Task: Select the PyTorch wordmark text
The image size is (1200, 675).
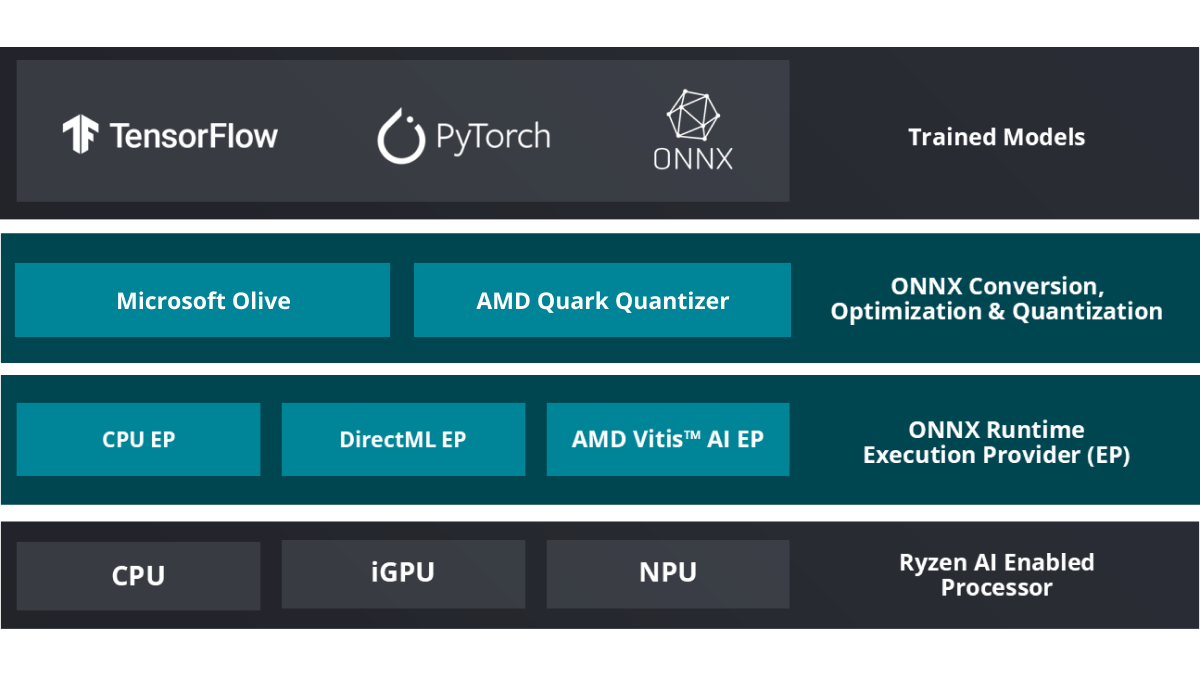Action: (x=492, y=136)
